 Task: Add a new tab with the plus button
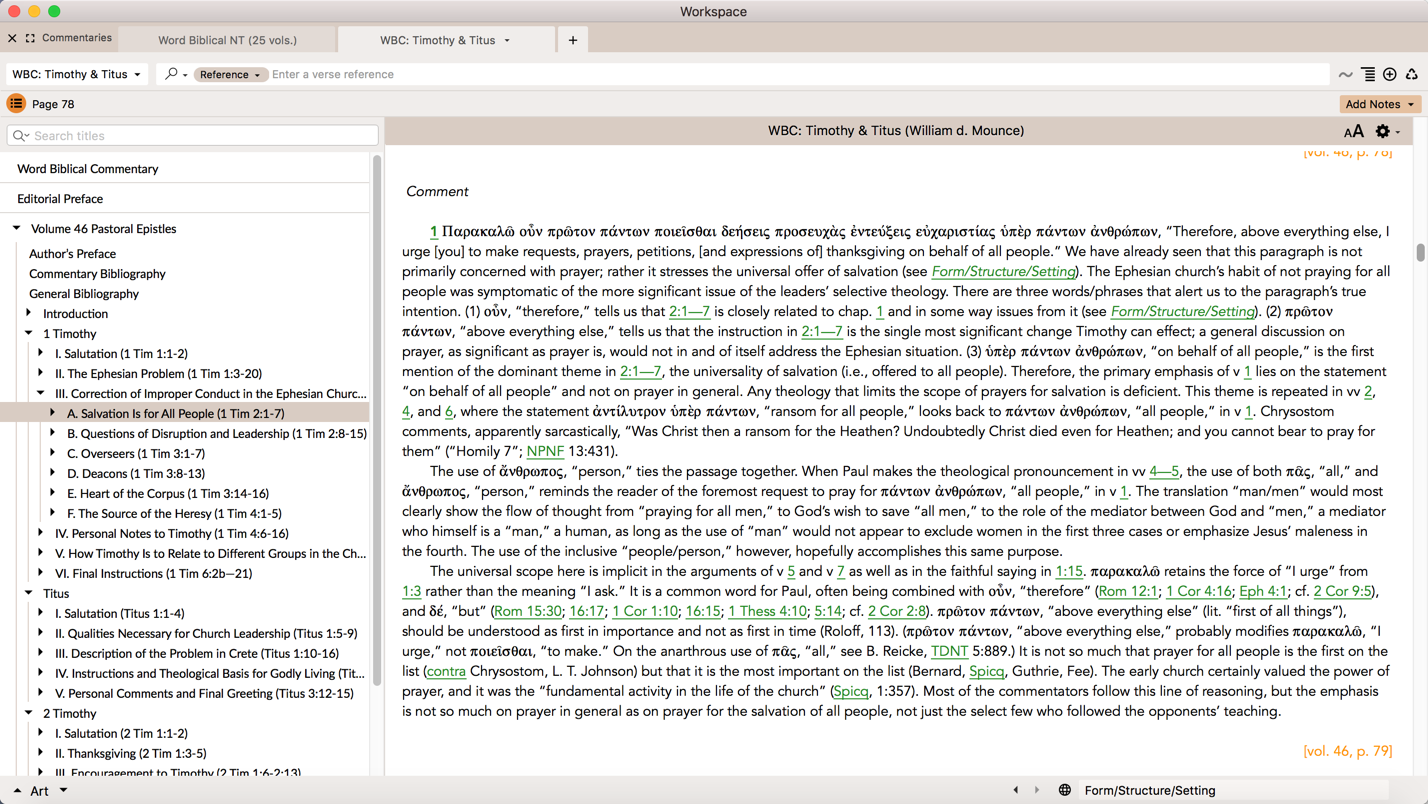click(573, 40)
